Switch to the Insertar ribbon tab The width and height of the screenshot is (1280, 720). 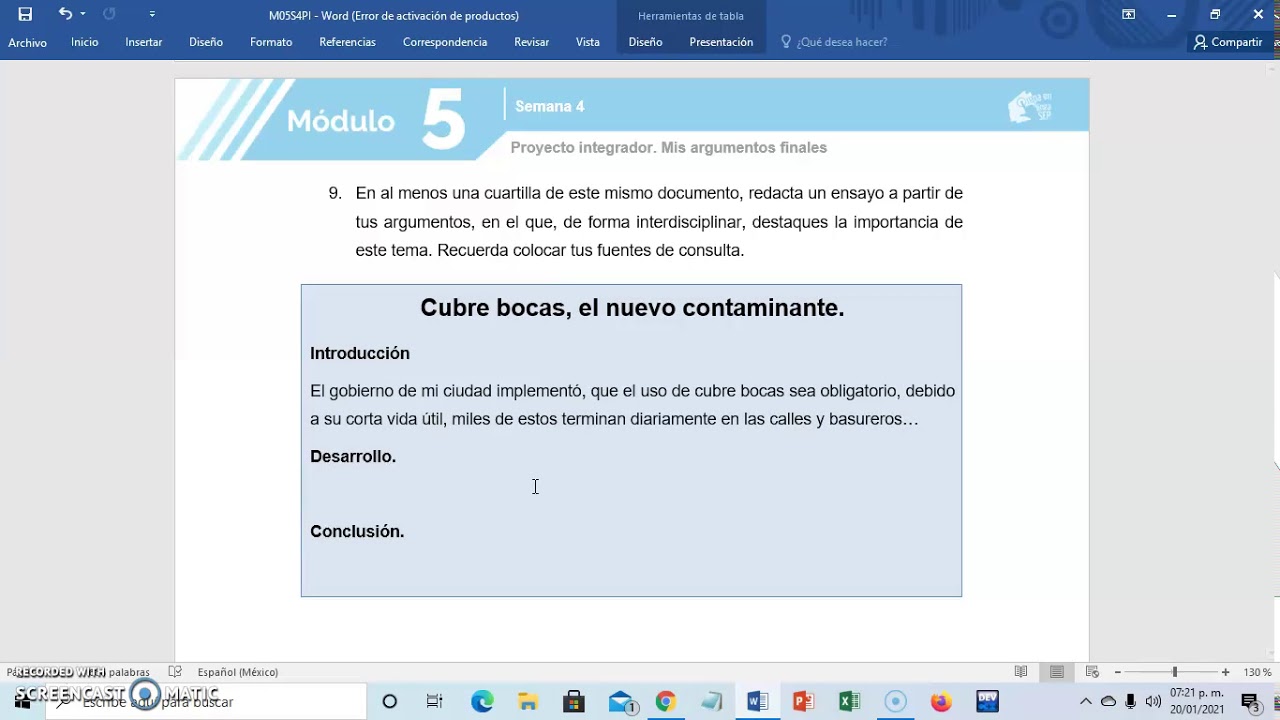pos(143,42)
